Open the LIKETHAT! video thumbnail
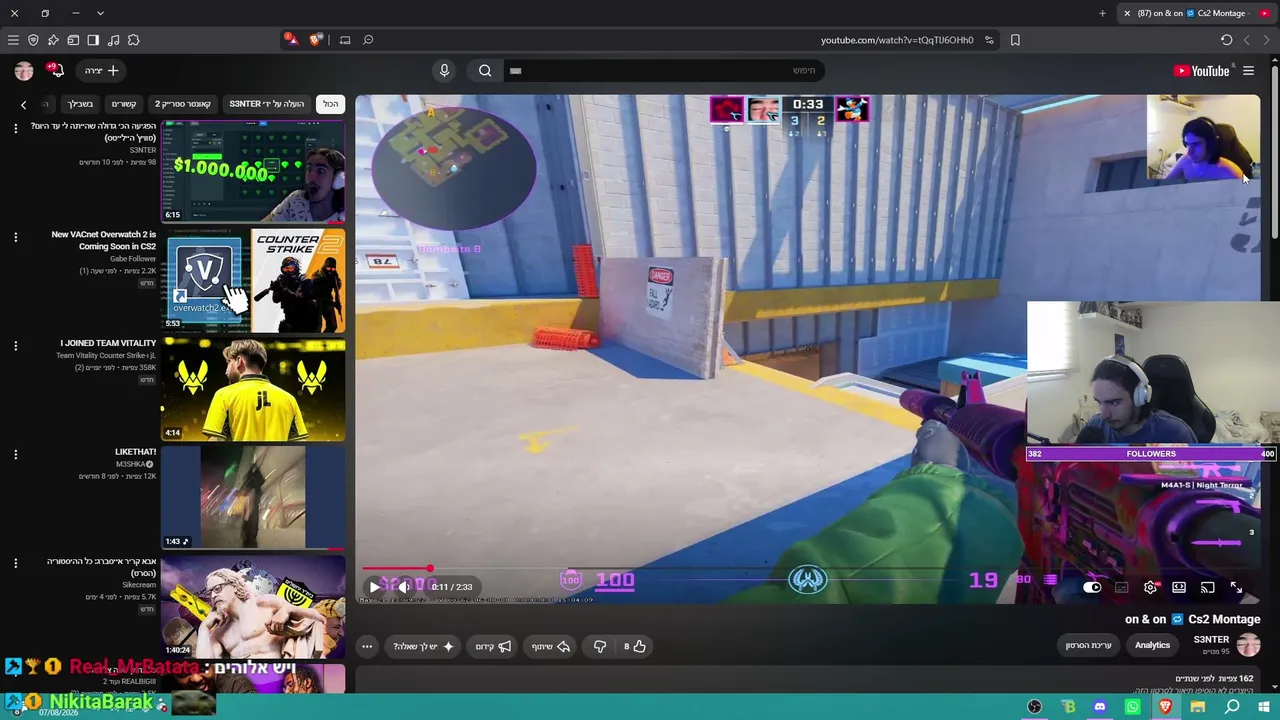Viewport: 1280px width, 720px height. pyautogui.click(x=253, y=498)
